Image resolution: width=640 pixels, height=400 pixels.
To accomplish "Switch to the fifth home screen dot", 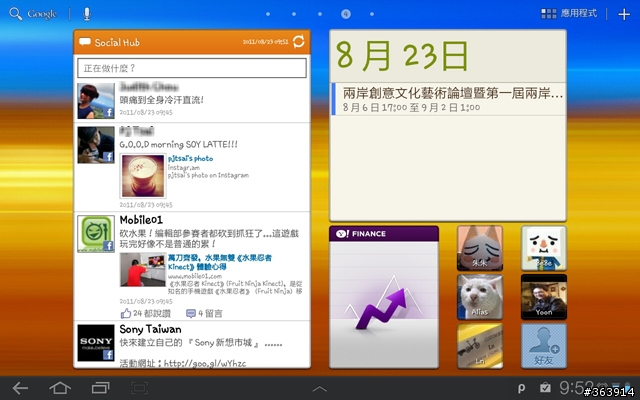I will click(372, 14).
